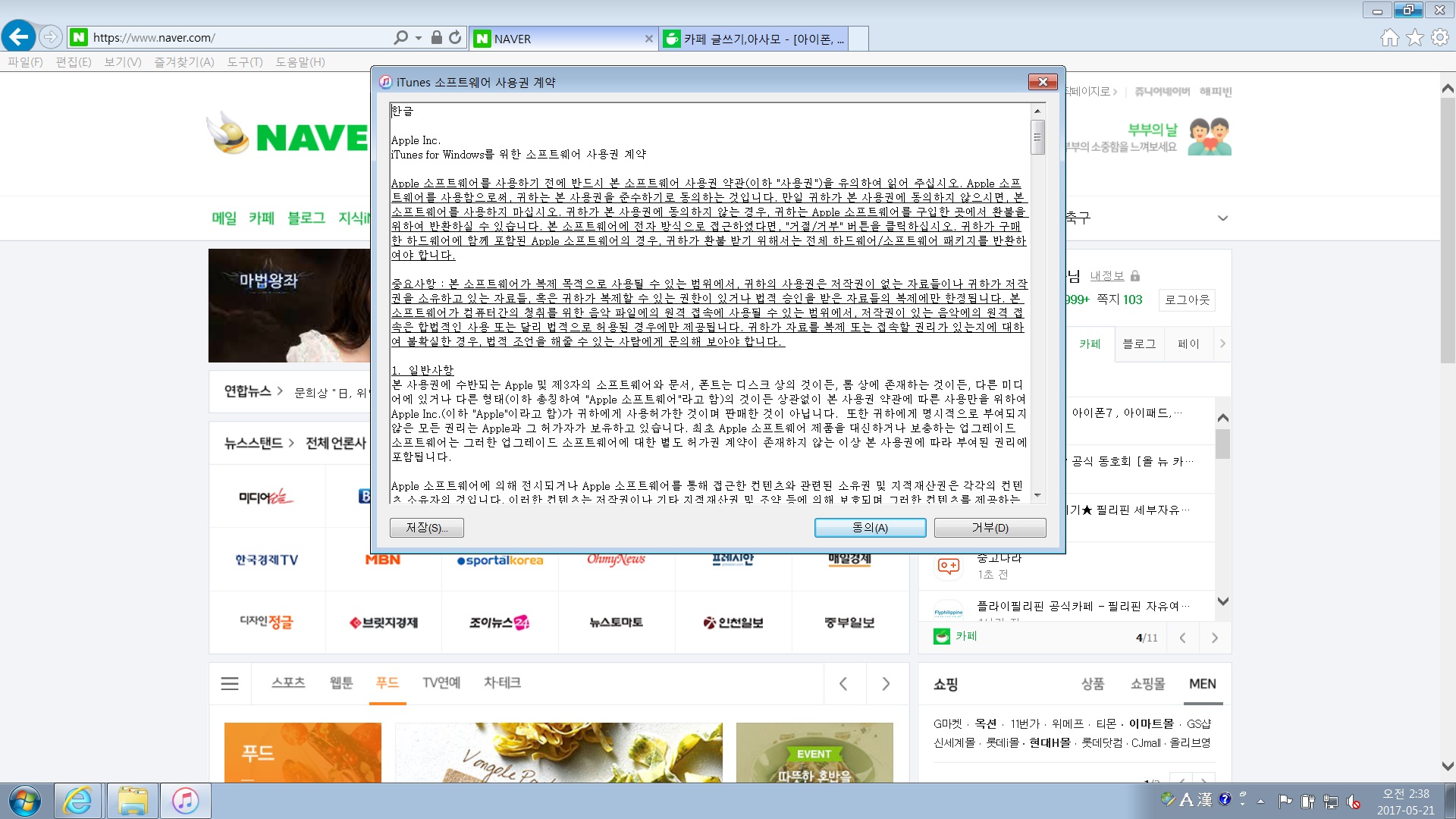Click the 동의(A) agree button
The width and height of the screenshot is (1456, 819).
click(x=870, y=528)
